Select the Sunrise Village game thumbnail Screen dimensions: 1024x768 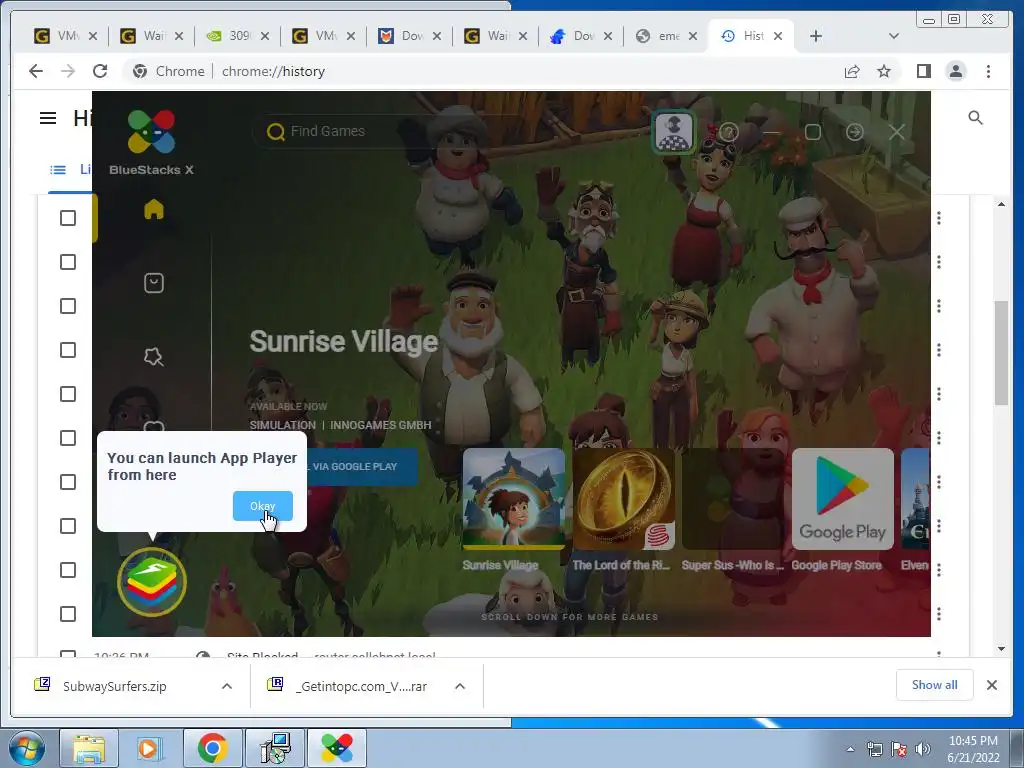point(514,499)
